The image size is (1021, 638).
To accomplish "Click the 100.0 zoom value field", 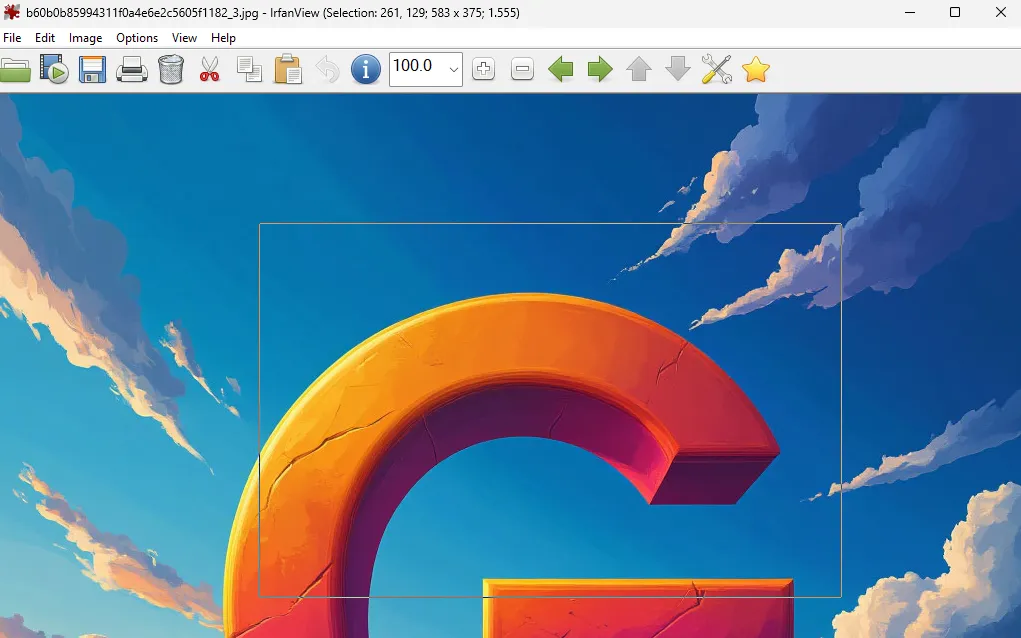I will (415, 68).
